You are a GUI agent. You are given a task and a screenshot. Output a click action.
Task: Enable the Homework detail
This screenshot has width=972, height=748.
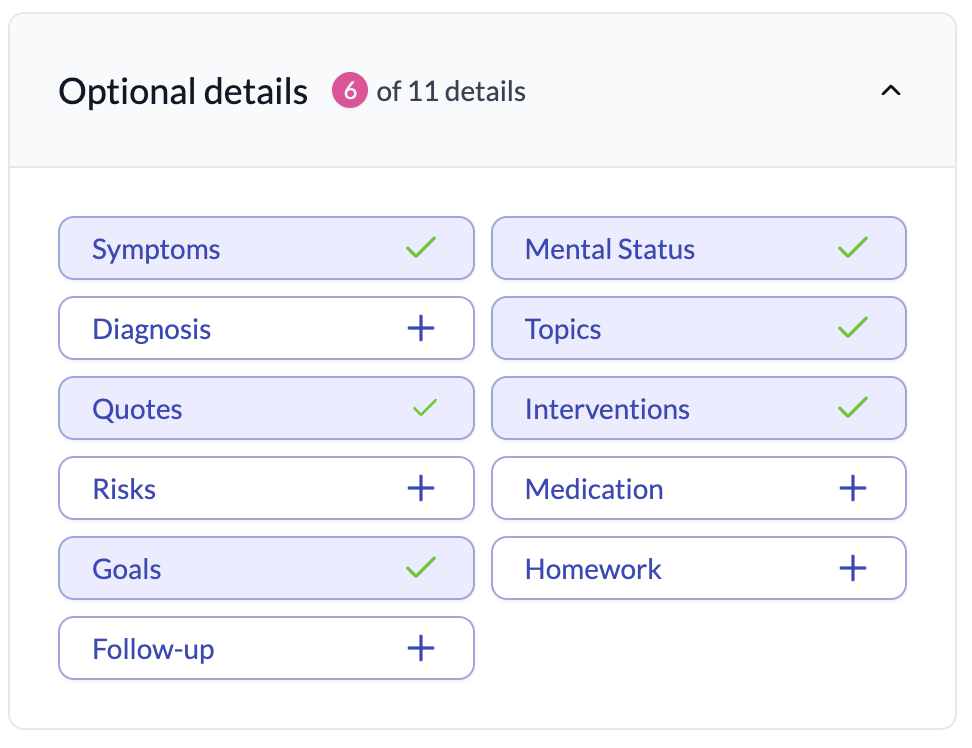(698, 568)
